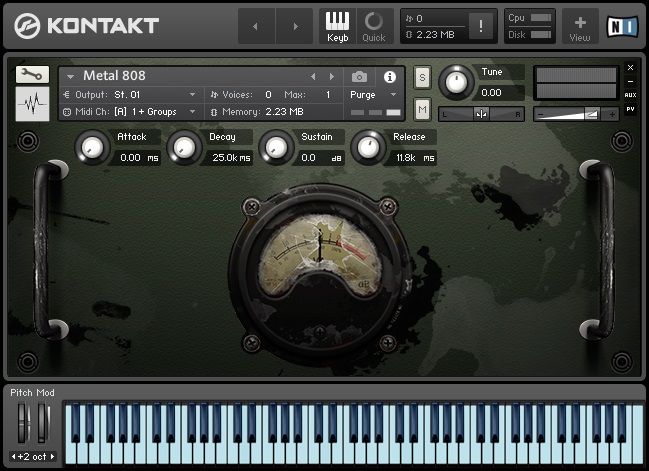Click the exclamation panic button
Image resolution: width=649 pixels, height=471 pixels.
pyautogui.click(x=482, y=26)
